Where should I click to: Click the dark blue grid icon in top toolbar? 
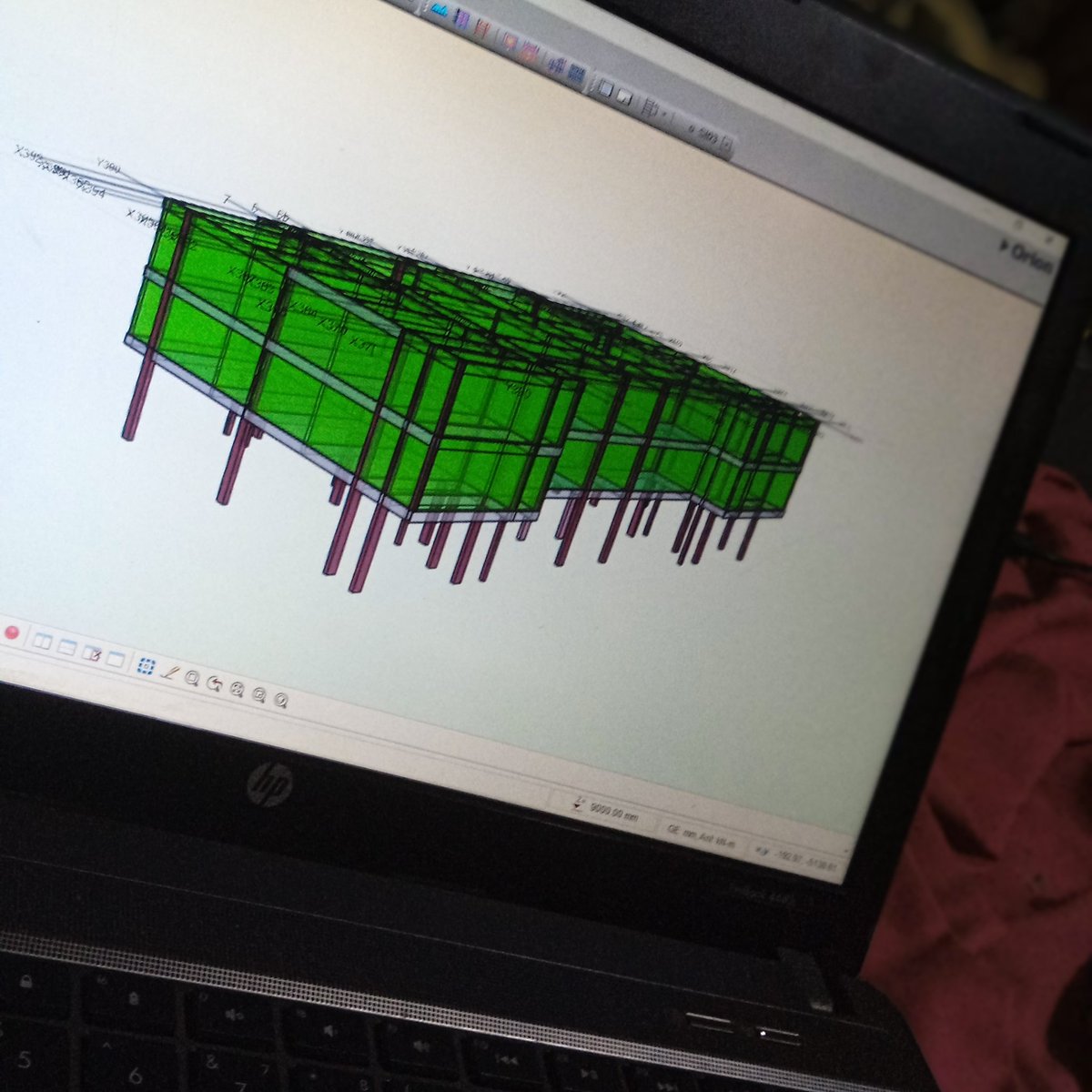576,74
